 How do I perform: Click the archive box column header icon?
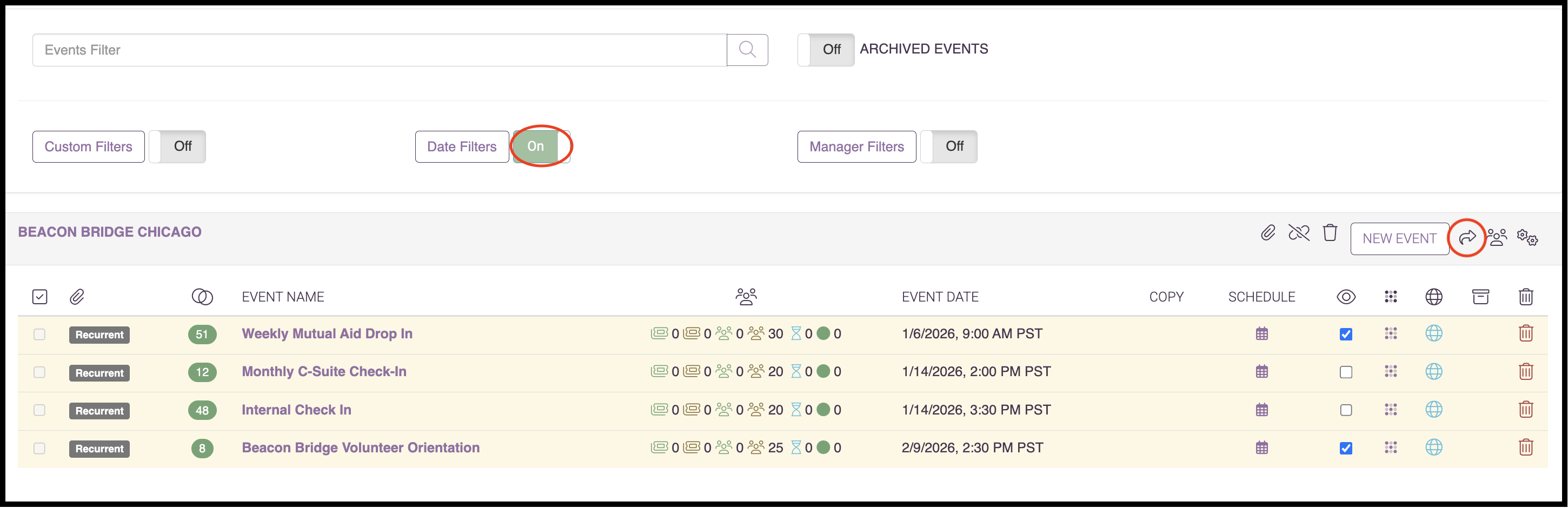click(1480, 297)
